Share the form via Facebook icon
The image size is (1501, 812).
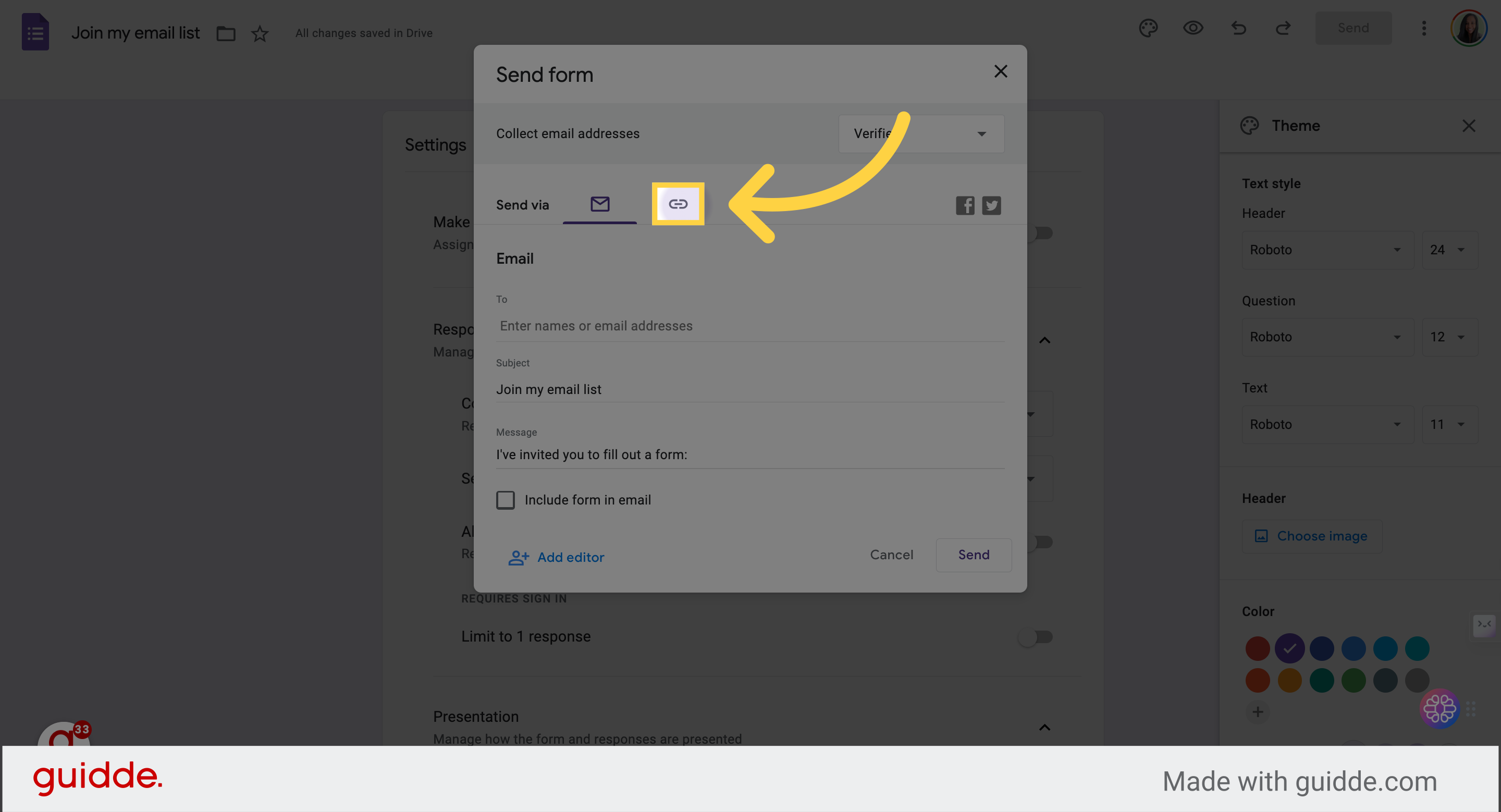tap(965, 205)
